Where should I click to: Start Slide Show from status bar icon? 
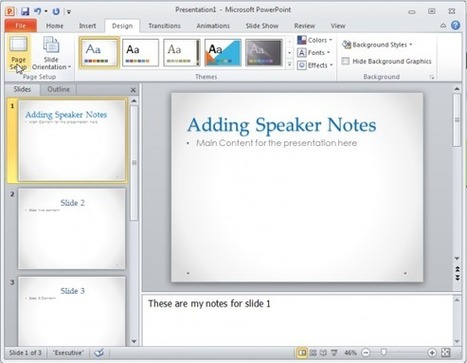coord(334,352)
